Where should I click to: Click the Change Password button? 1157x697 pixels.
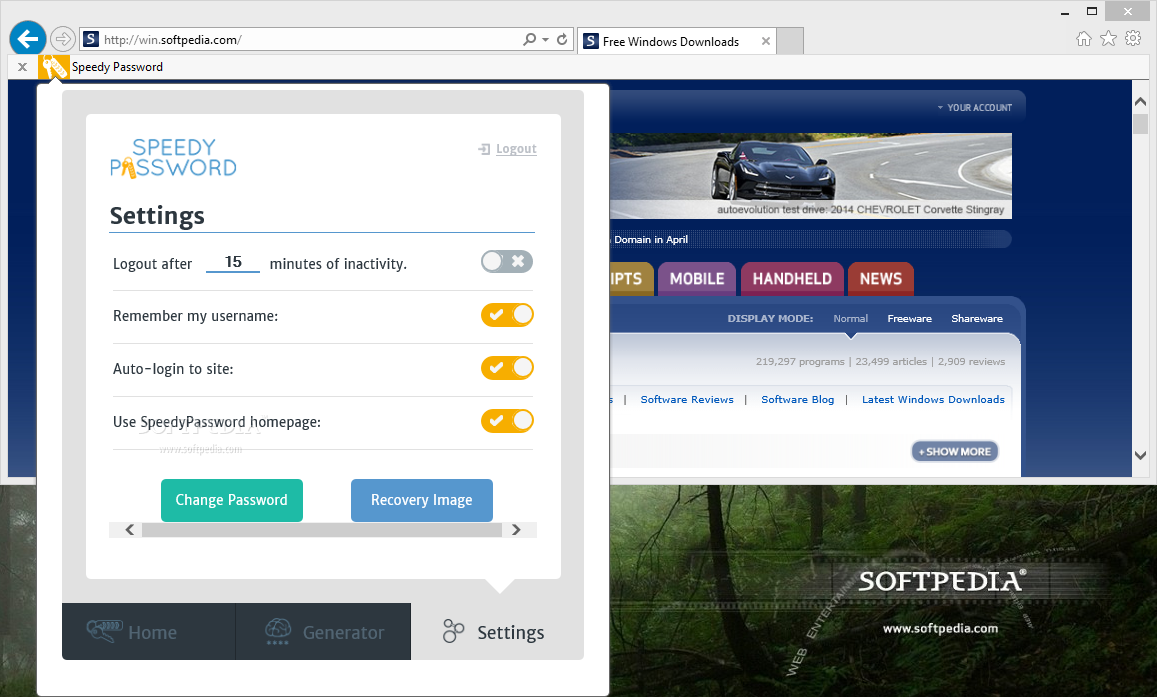(232, 500)
